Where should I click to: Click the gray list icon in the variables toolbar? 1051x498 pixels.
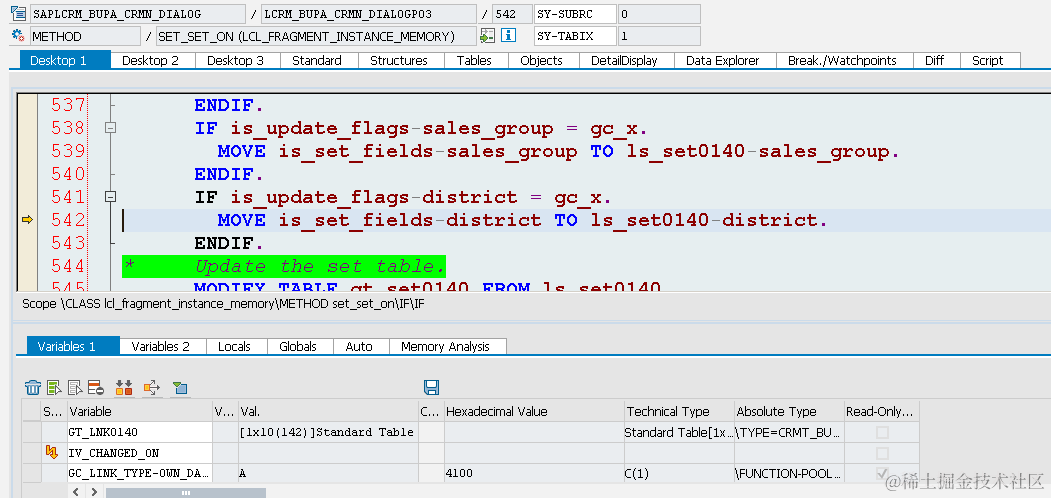pyautogui.click(x=75, y=387)
